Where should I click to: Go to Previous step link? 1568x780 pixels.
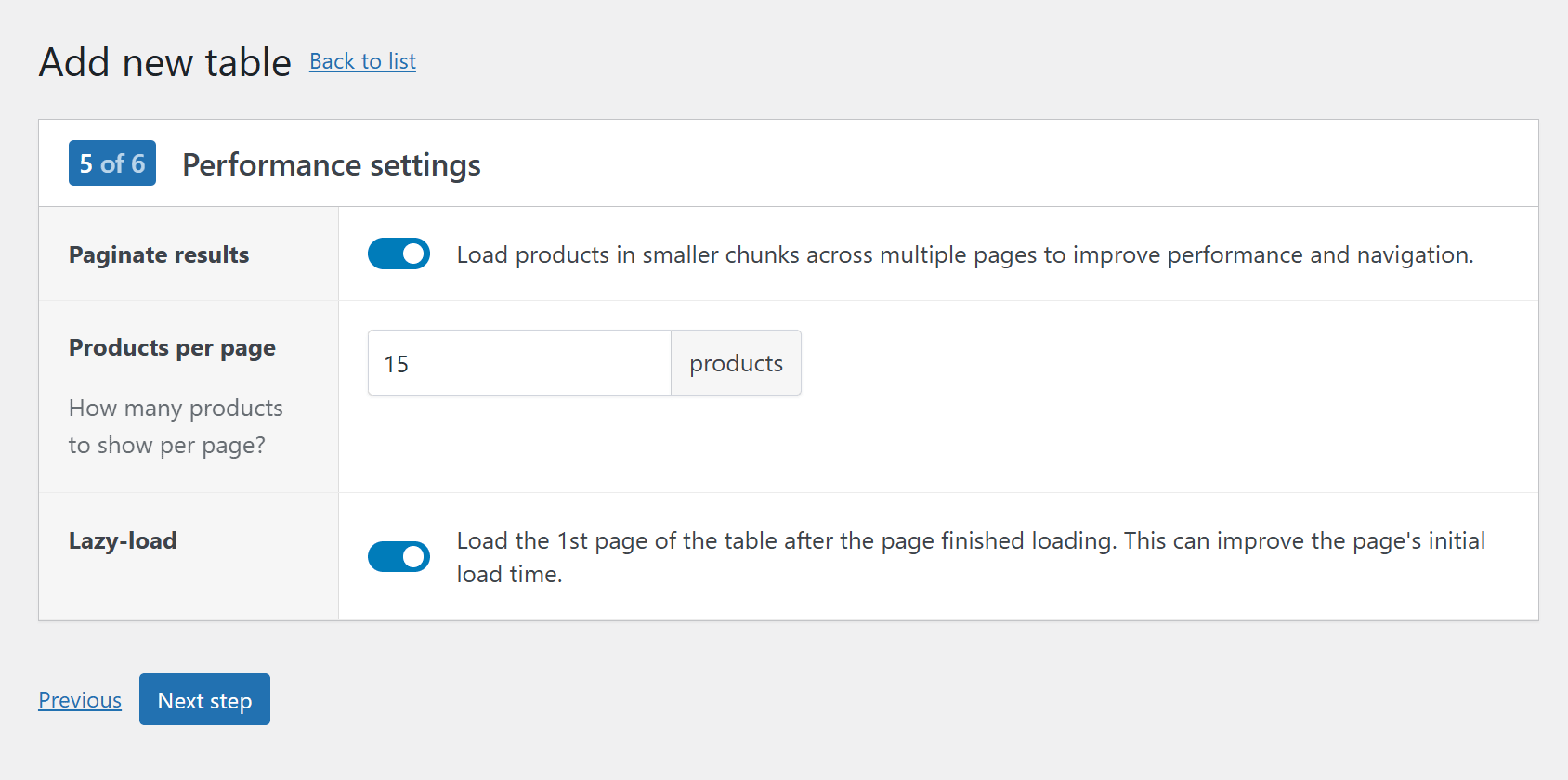click(80, 700)
